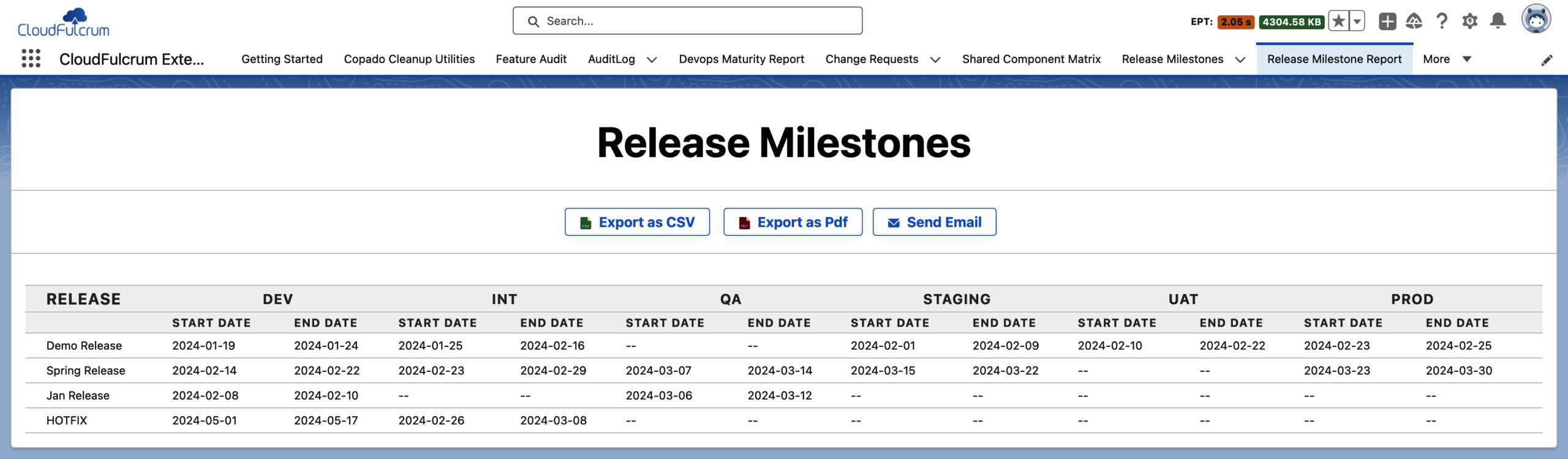Screen dimensions: 1568x459
Task: Click the Demo Release row name
Action: [x=84, y=346]
